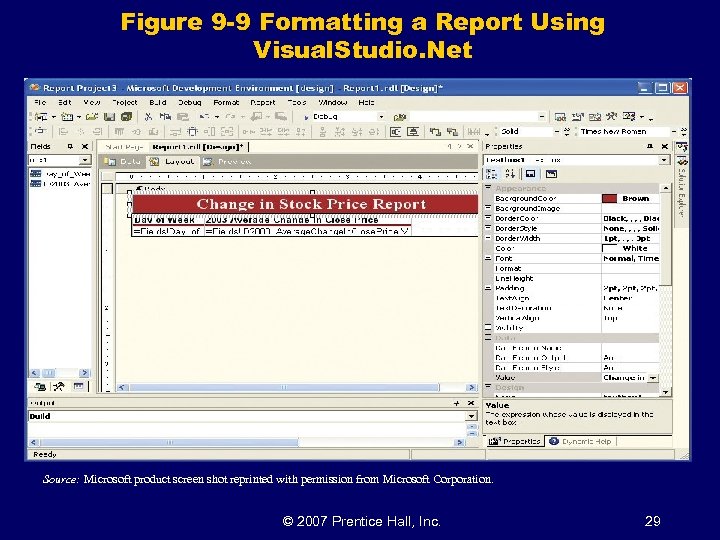Click Make Same Width layout icon

(175, 132)
